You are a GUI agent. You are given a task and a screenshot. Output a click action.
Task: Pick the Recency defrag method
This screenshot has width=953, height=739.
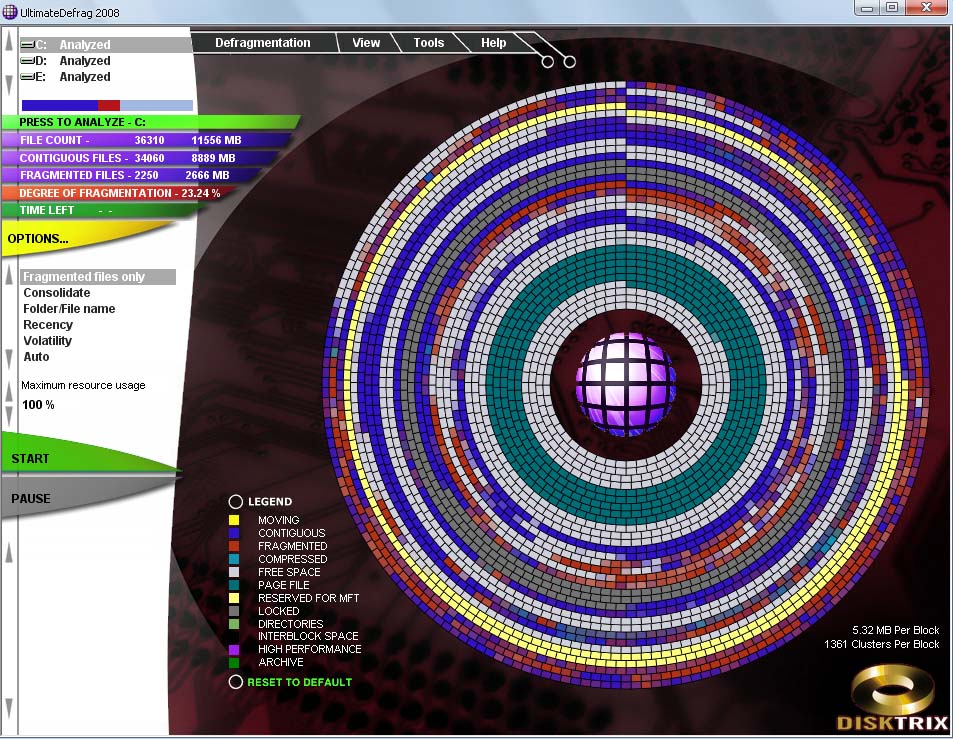48,325
